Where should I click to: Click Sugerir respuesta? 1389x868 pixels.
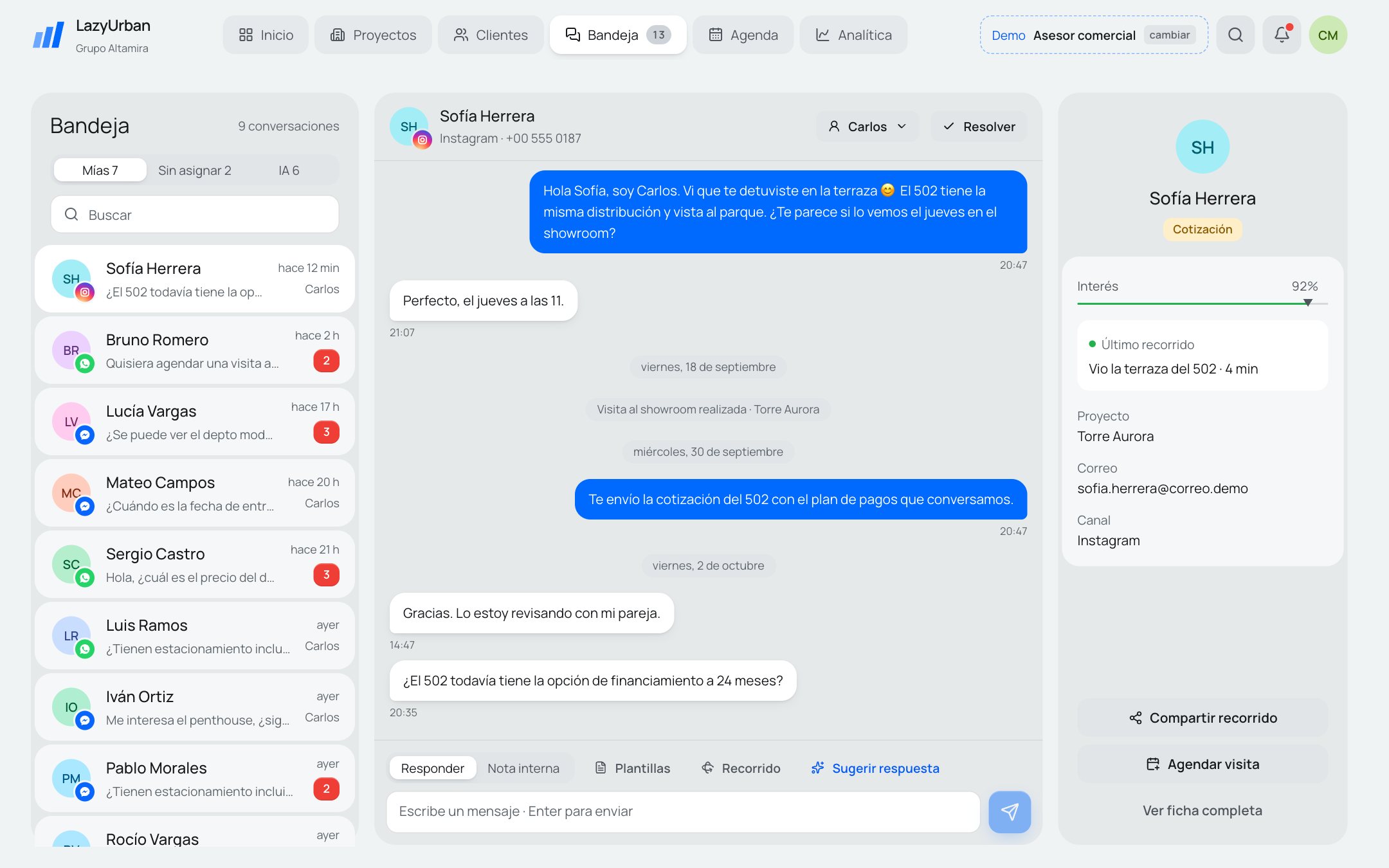pyautogui.click(x=875, y=768)
